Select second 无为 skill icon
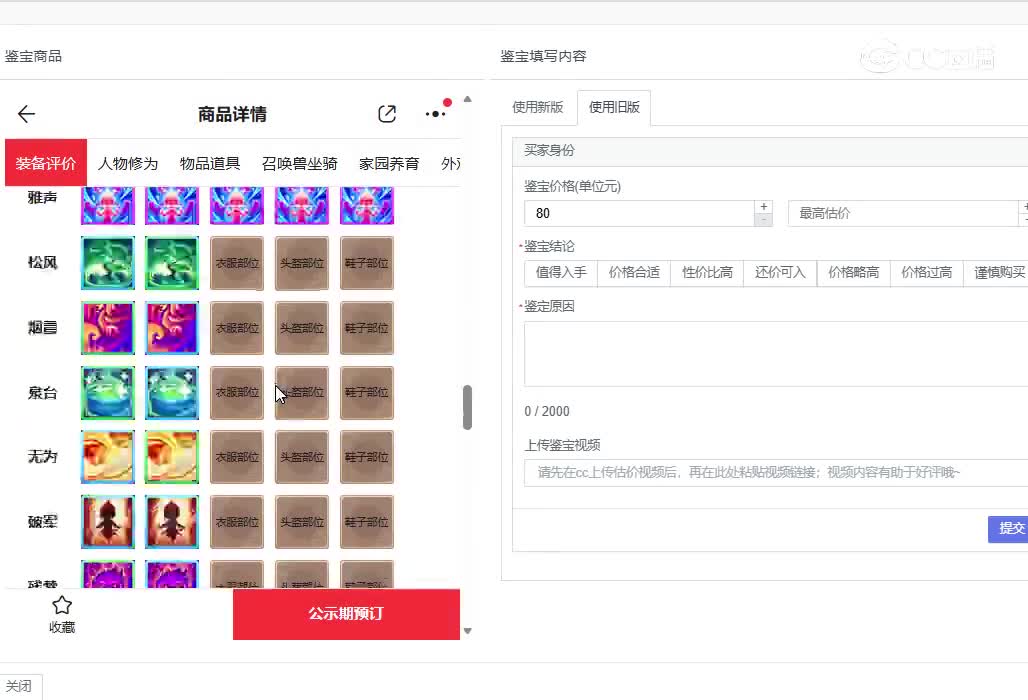Image resolution: width=1028 pixels, height=700 pixels. (172, 457)
